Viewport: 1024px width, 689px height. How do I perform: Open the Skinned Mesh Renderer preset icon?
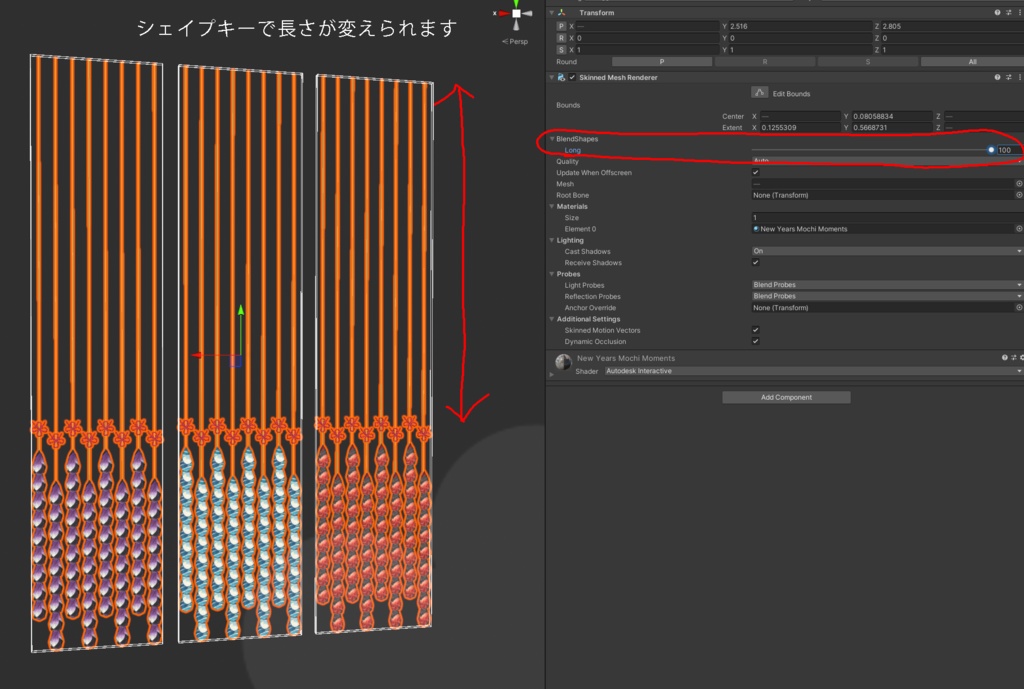1009,77
